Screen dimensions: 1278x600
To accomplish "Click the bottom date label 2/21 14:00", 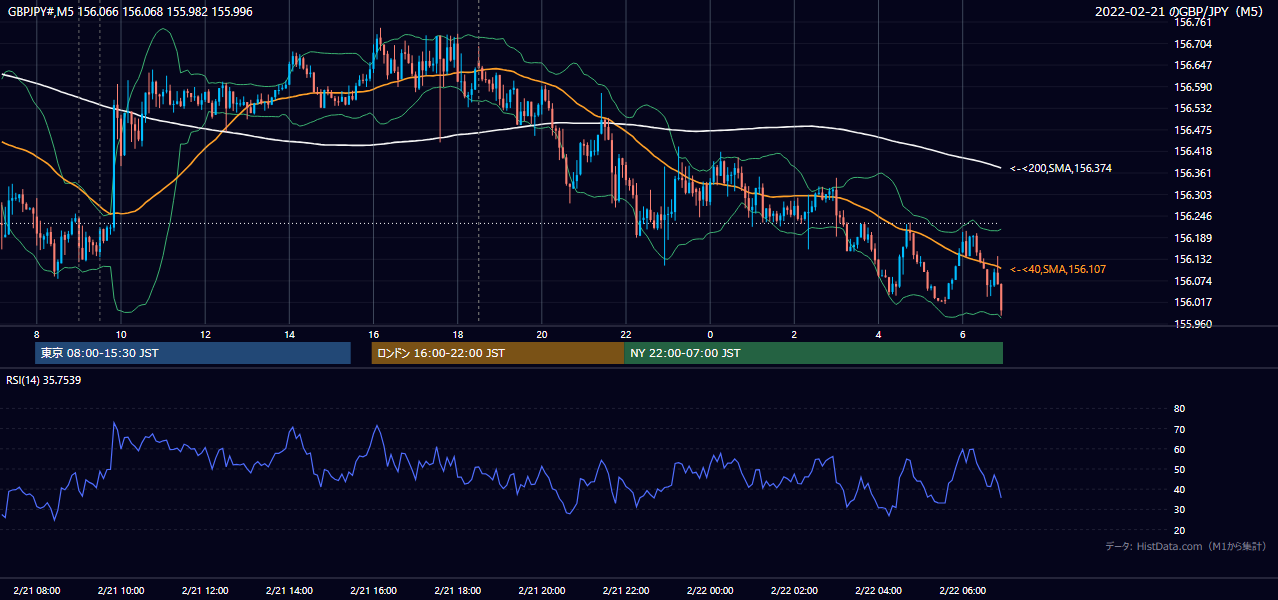I will [289, 590].
